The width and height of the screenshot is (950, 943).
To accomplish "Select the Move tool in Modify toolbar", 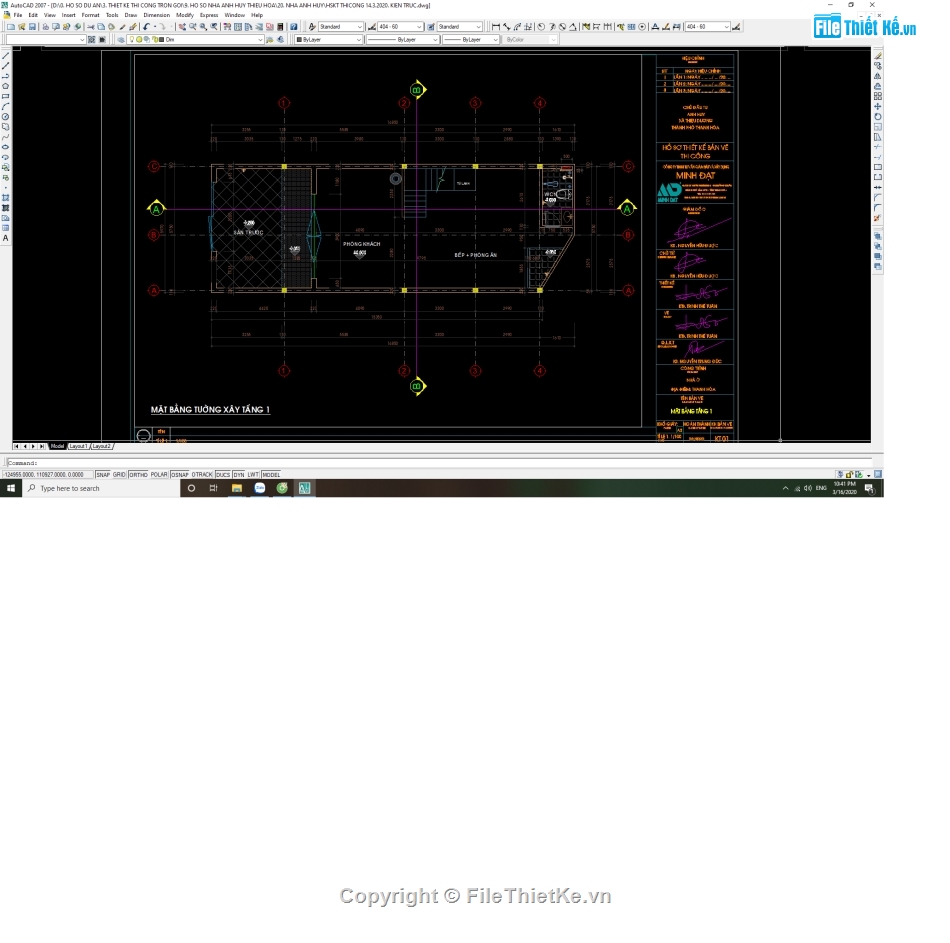I will (x=877, y=106).
